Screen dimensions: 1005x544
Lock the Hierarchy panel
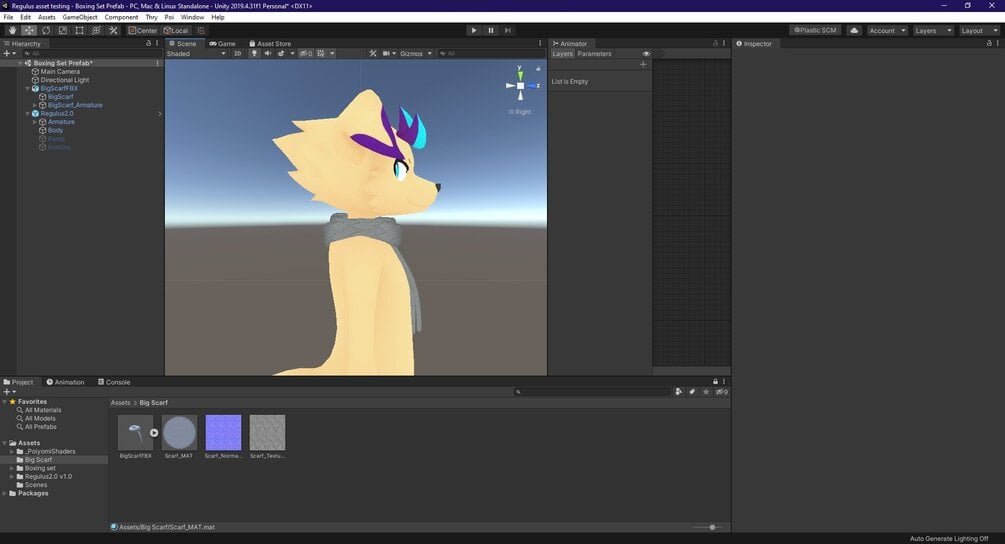coord(149,44)
